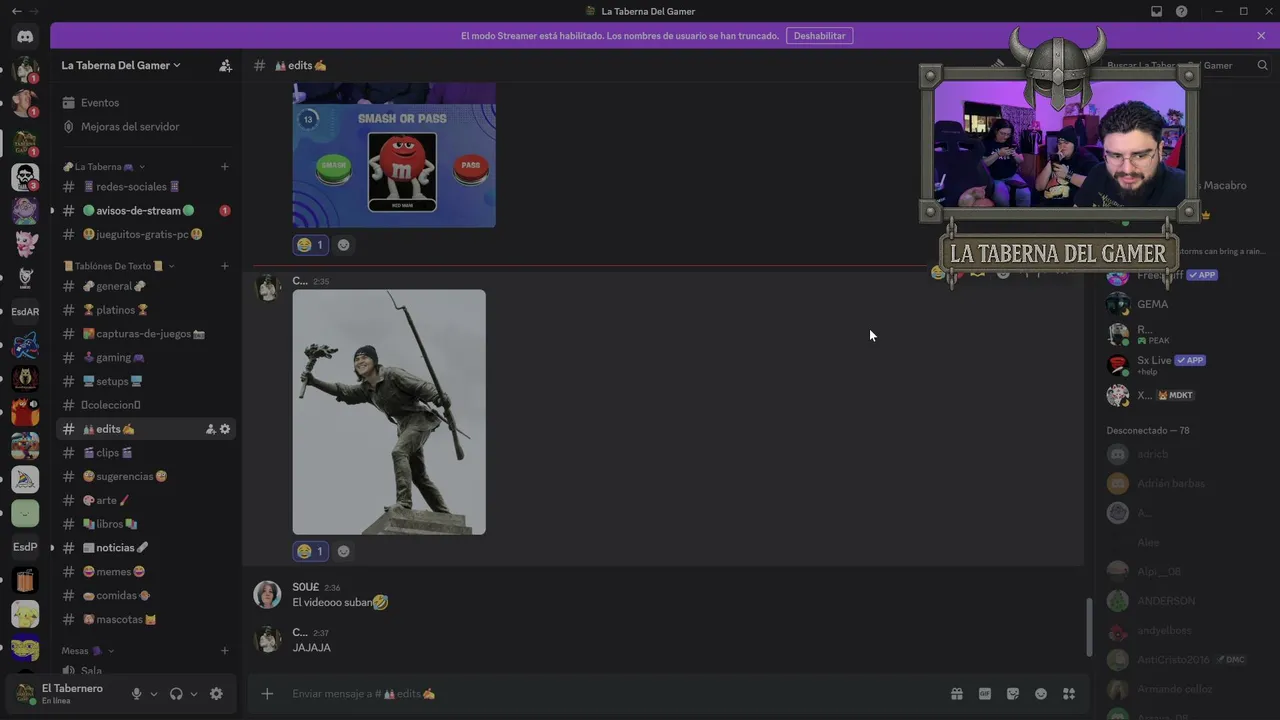Toggle laugh reaction under statue image
This screenshot has width=1280, height=720.
tap(310, 551)
